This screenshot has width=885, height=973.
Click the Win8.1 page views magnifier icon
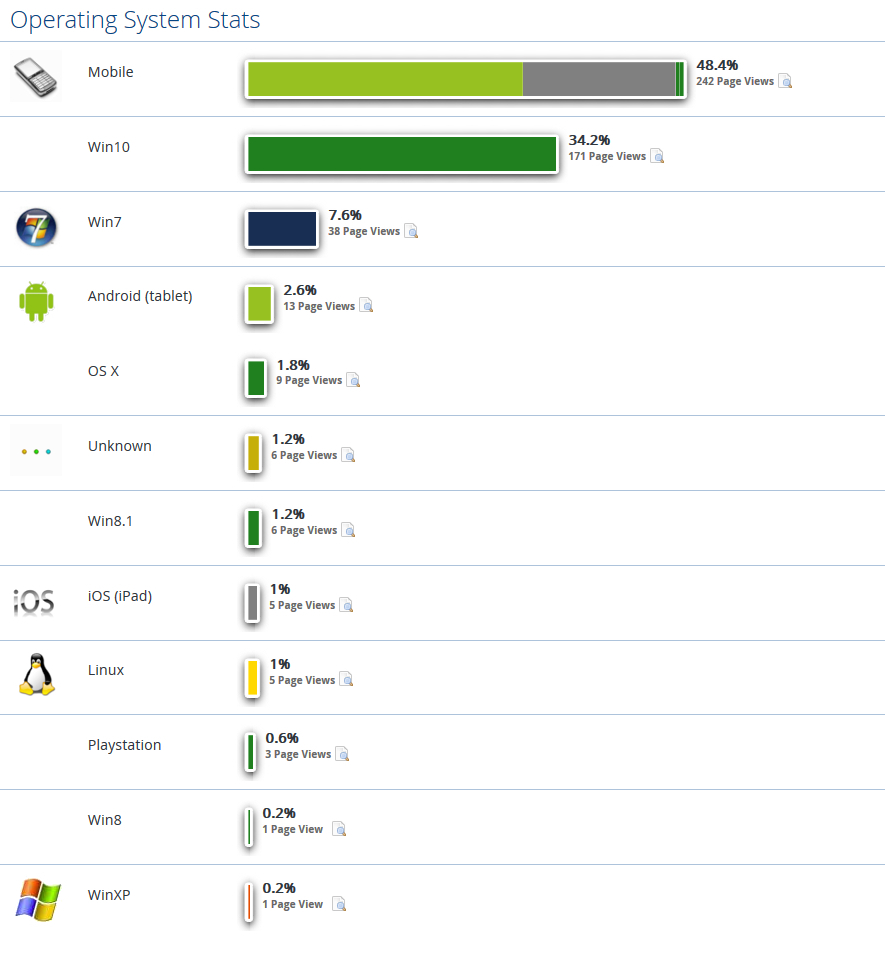pos(349,531)
